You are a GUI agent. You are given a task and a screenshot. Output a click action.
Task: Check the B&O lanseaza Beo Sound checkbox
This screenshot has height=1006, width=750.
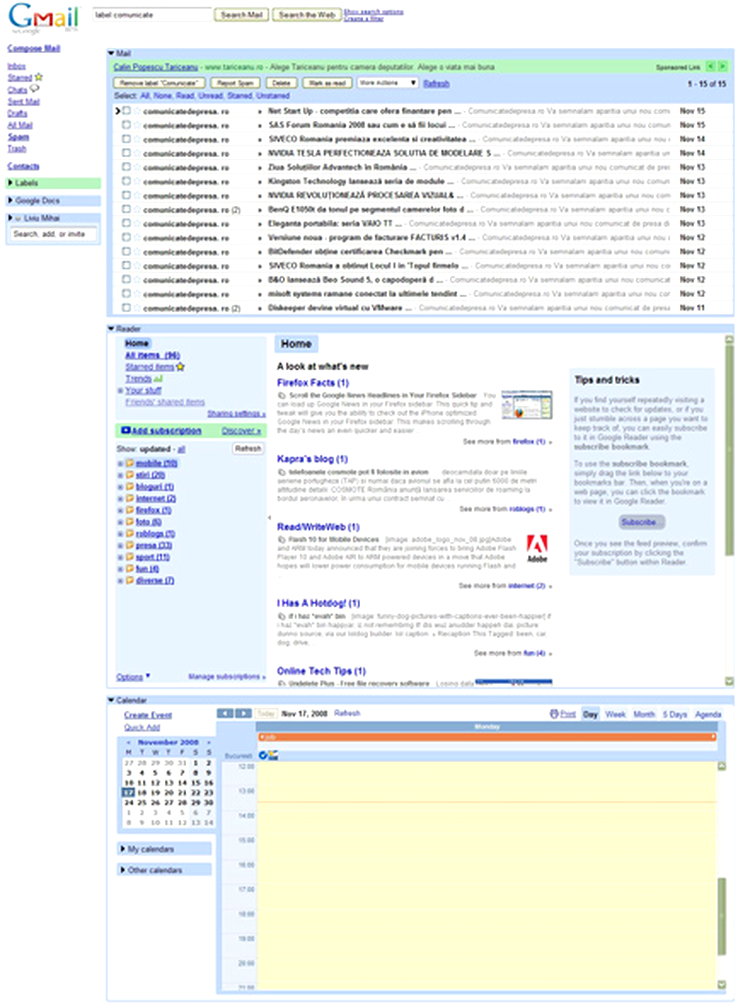[x=126, y=280]
